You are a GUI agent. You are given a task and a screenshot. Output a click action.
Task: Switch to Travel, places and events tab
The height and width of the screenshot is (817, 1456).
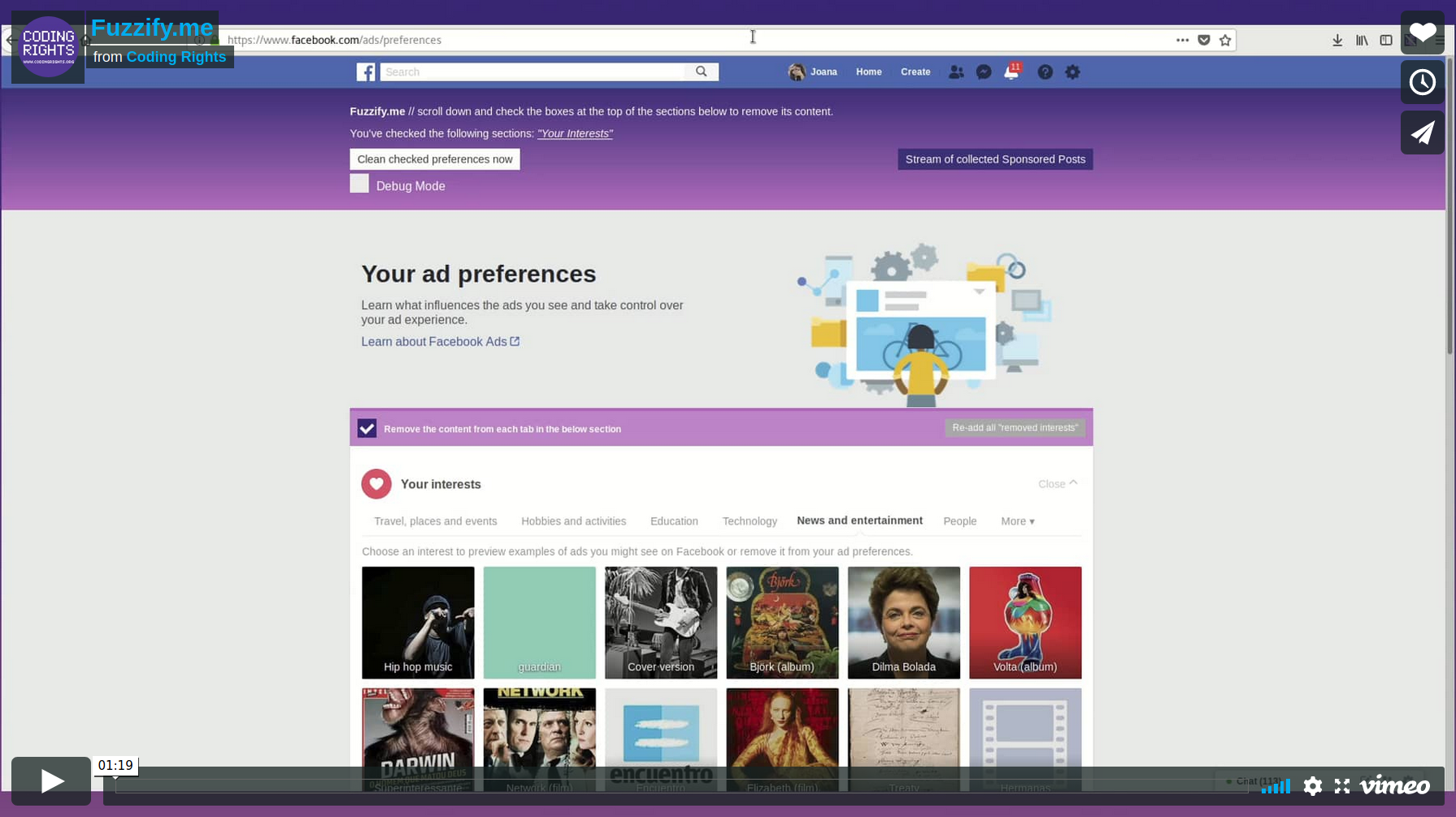pos(435,521)
